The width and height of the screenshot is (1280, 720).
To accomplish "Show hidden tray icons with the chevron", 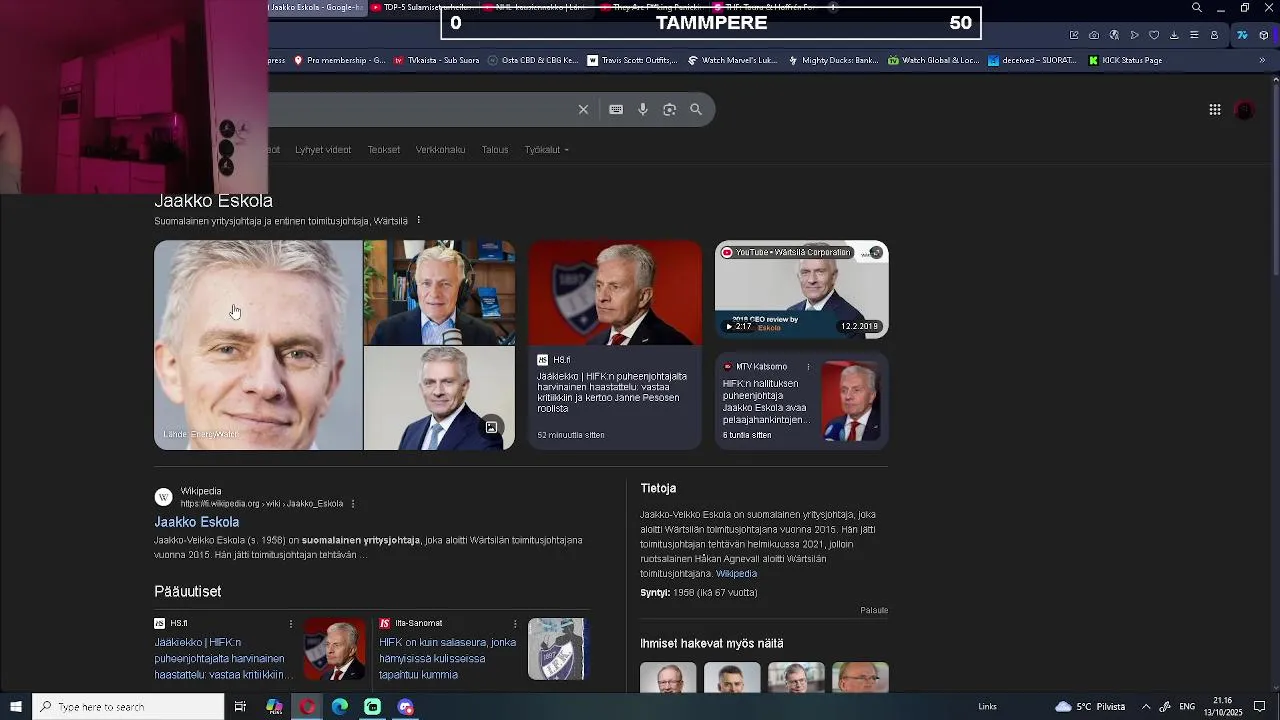I will [1146, 707].
